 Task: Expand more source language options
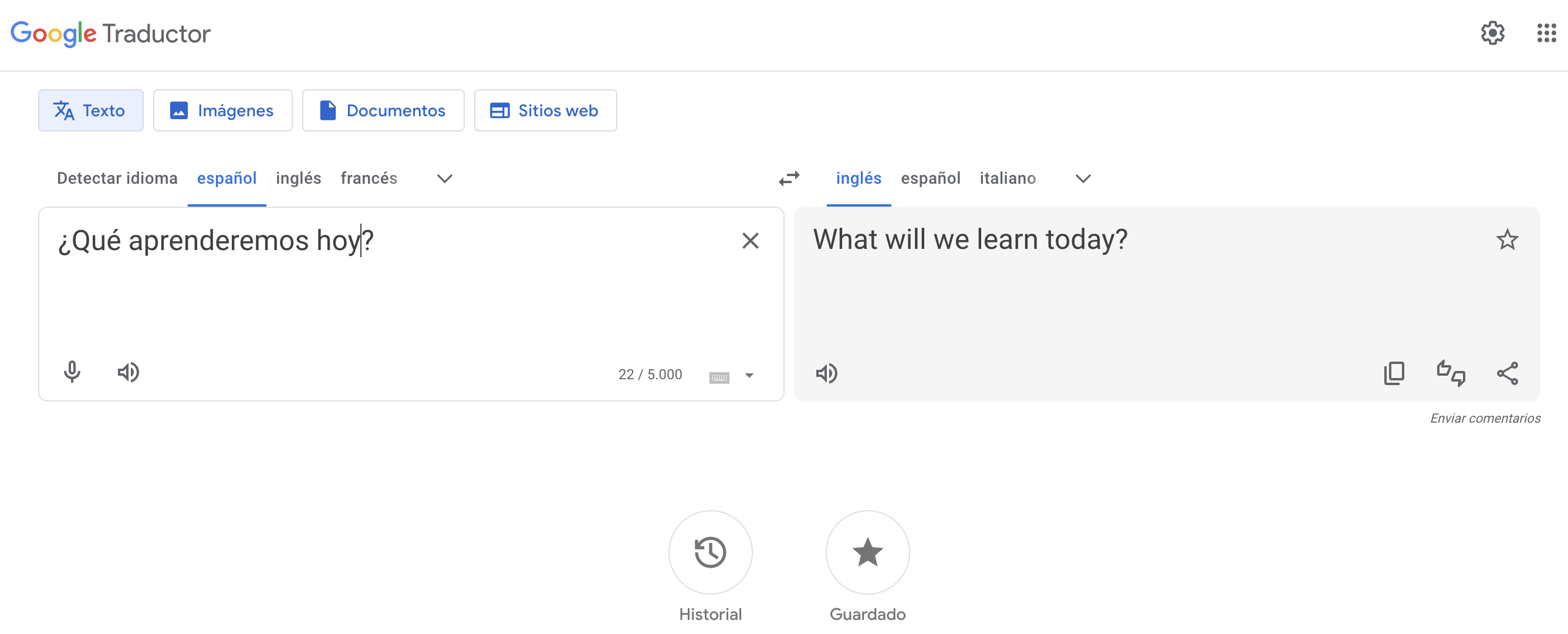click(x=444, y=178)
